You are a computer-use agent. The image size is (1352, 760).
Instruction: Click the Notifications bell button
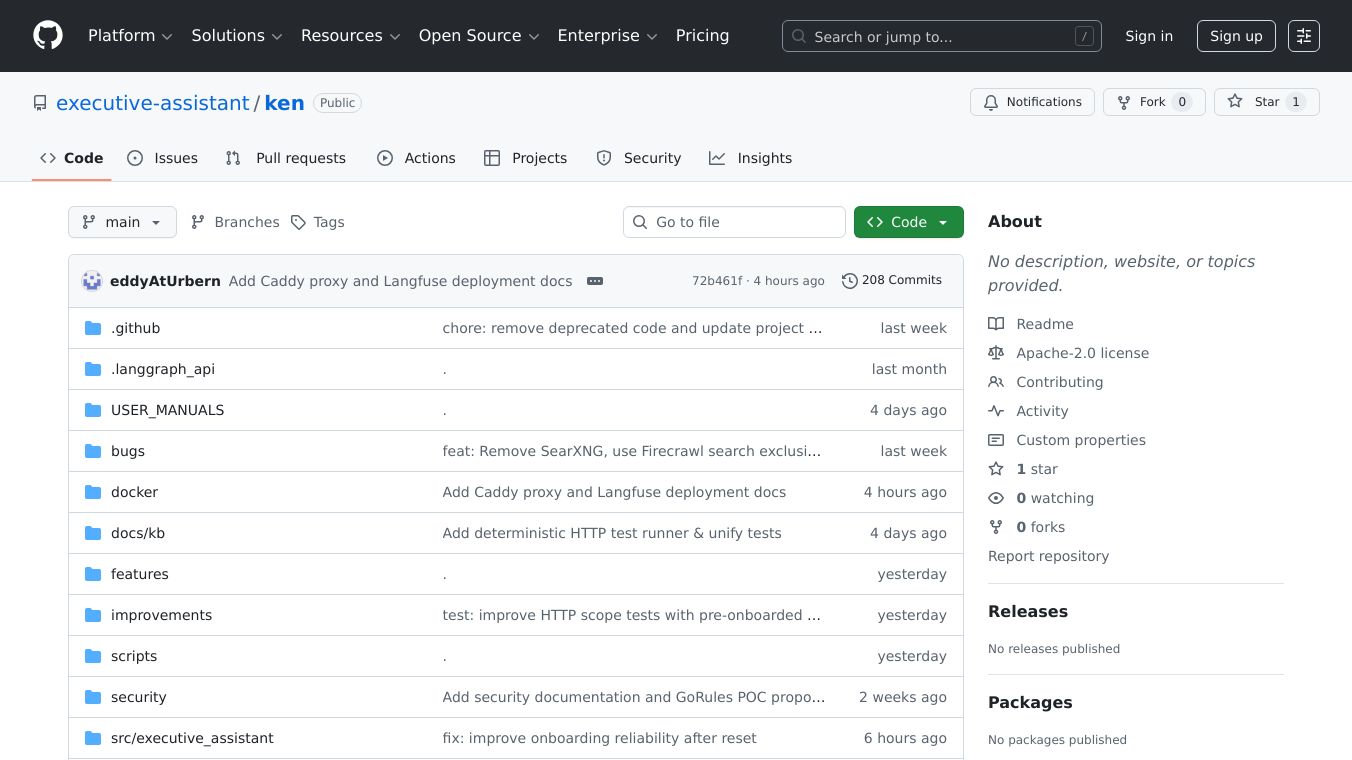pyautogui.click(x=1031, y=102)
